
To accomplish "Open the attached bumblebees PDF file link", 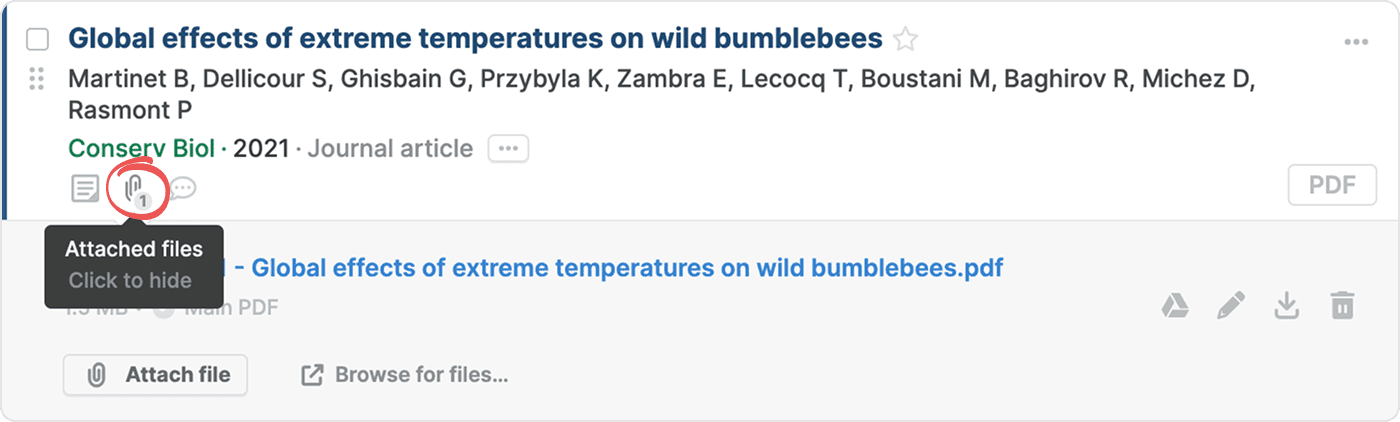I will pyautogui.click(x=626, y=268).
